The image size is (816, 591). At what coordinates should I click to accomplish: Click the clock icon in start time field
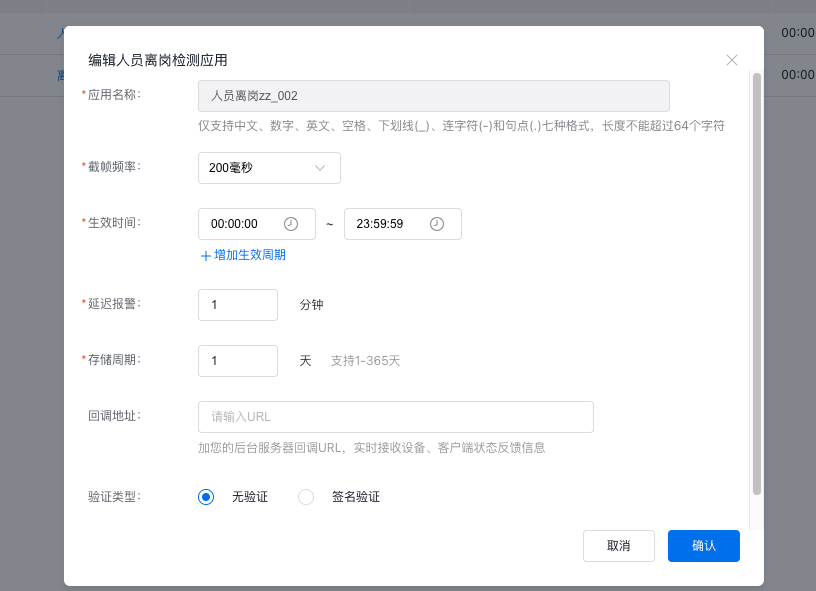click(x=291, y=224)
